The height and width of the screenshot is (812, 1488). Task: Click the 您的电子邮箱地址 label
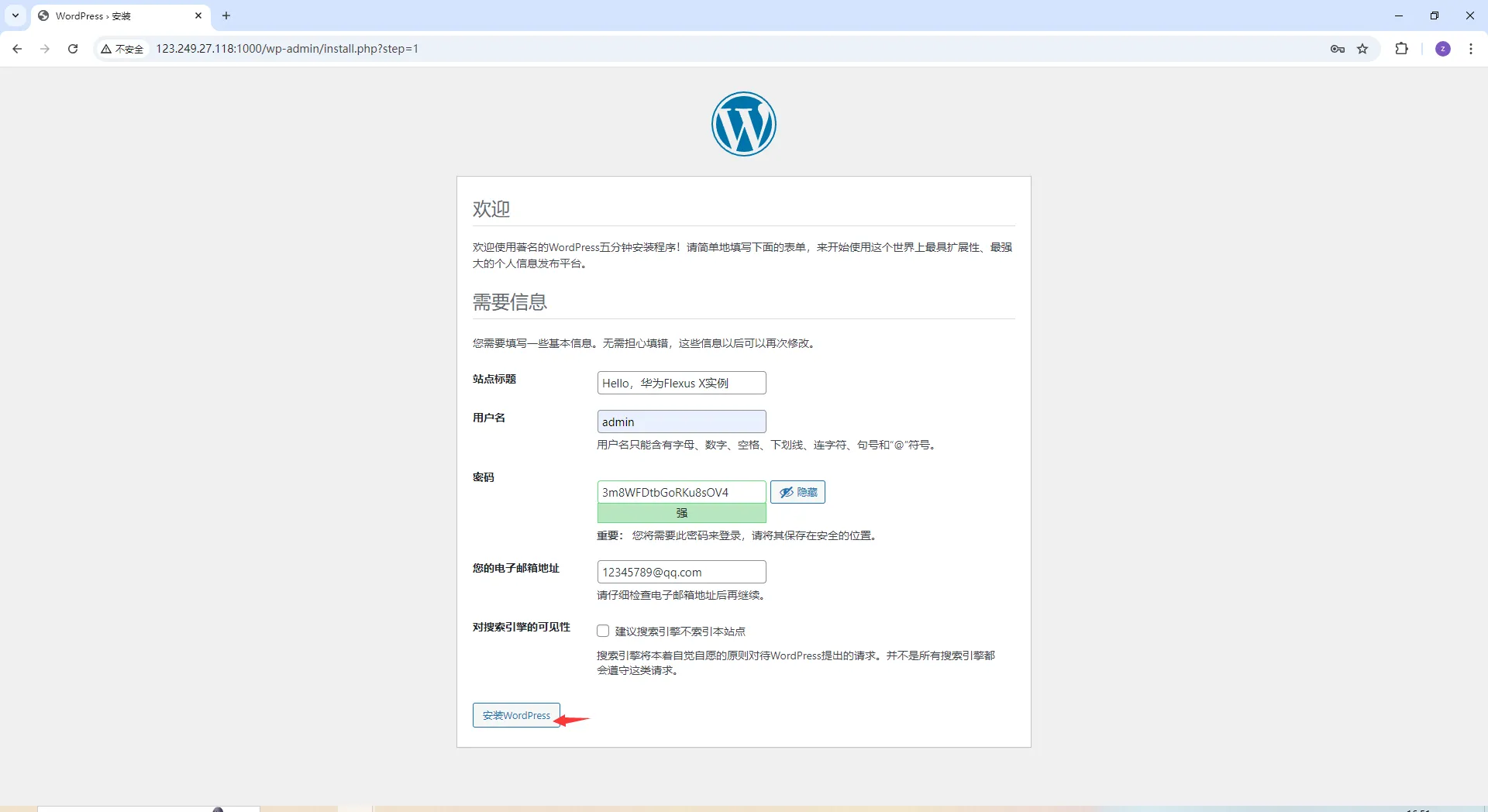click(x=516, y=568)
